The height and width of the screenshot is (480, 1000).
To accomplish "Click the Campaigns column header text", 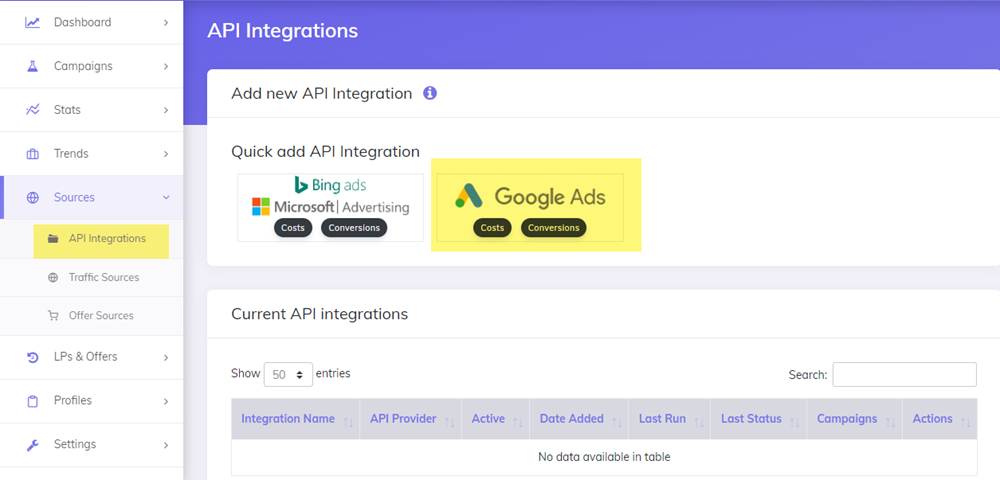I will (847, 419).
